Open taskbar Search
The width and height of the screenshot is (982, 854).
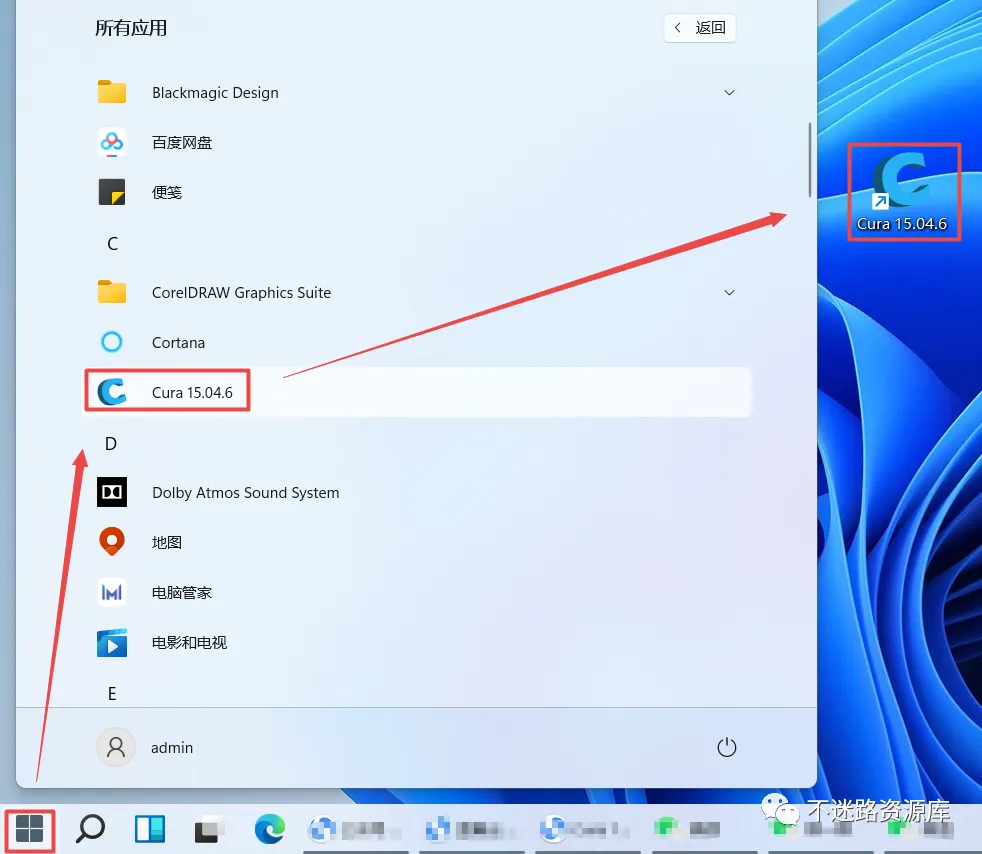tap(90, 830)
